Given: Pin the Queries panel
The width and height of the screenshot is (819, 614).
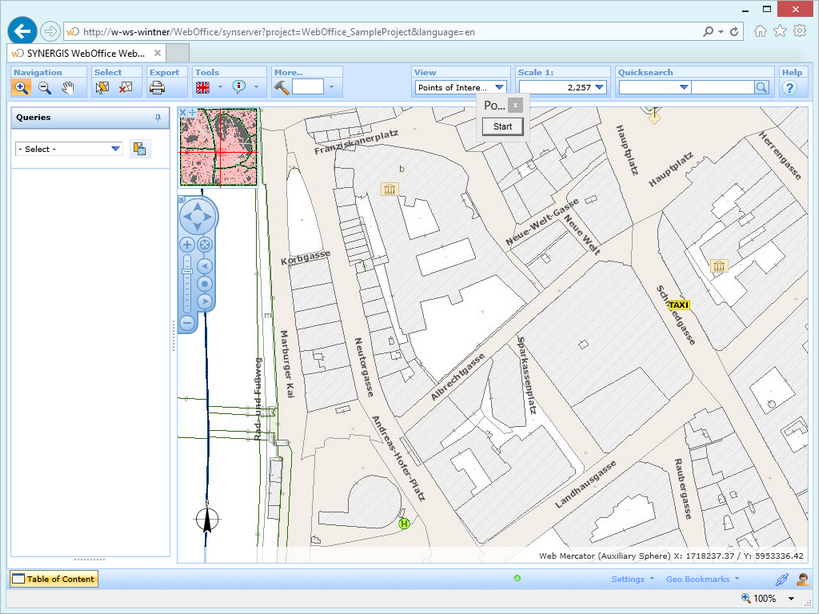Looking at the screenshot, I should pos(157,118).
